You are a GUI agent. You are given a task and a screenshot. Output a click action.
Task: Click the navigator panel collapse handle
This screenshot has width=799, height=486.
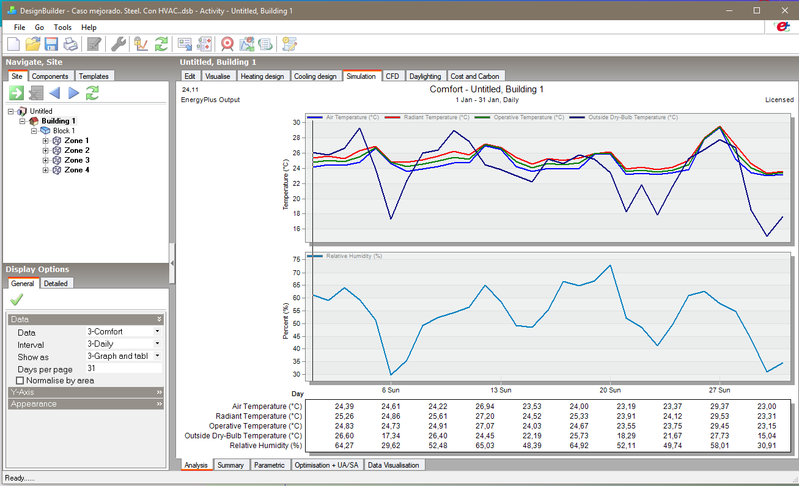pyautogui.click(x=172, y=263)
